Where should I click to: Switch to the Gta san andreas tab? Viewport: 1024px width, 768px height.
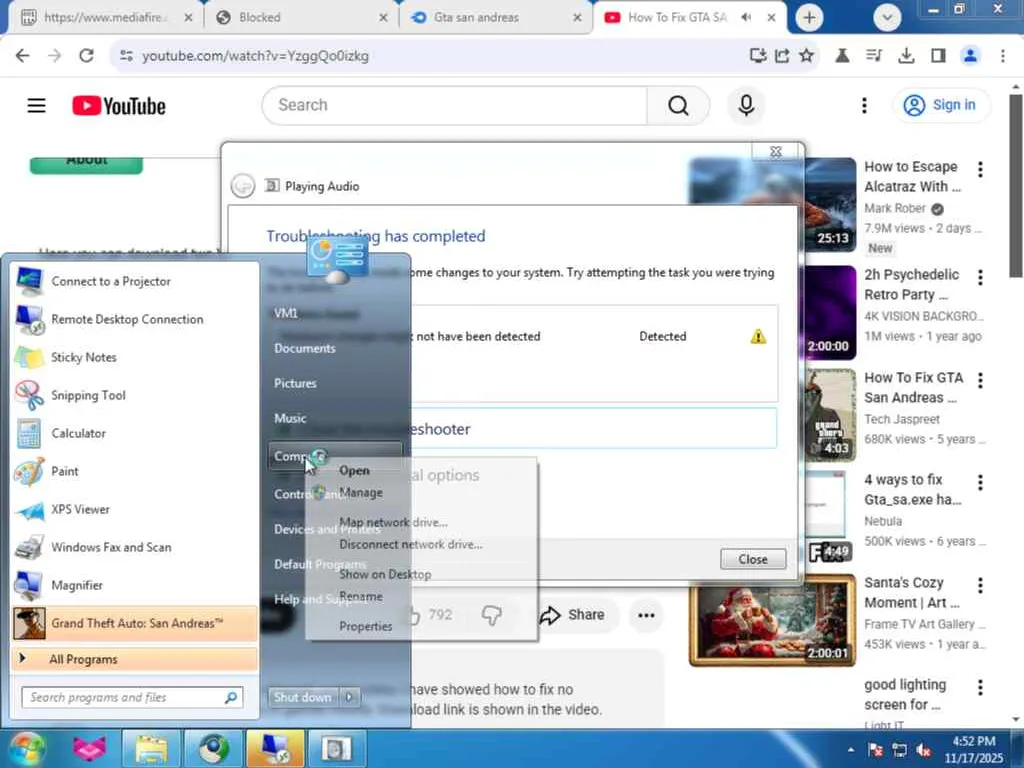pyautogui.click(x=495, y=18)
